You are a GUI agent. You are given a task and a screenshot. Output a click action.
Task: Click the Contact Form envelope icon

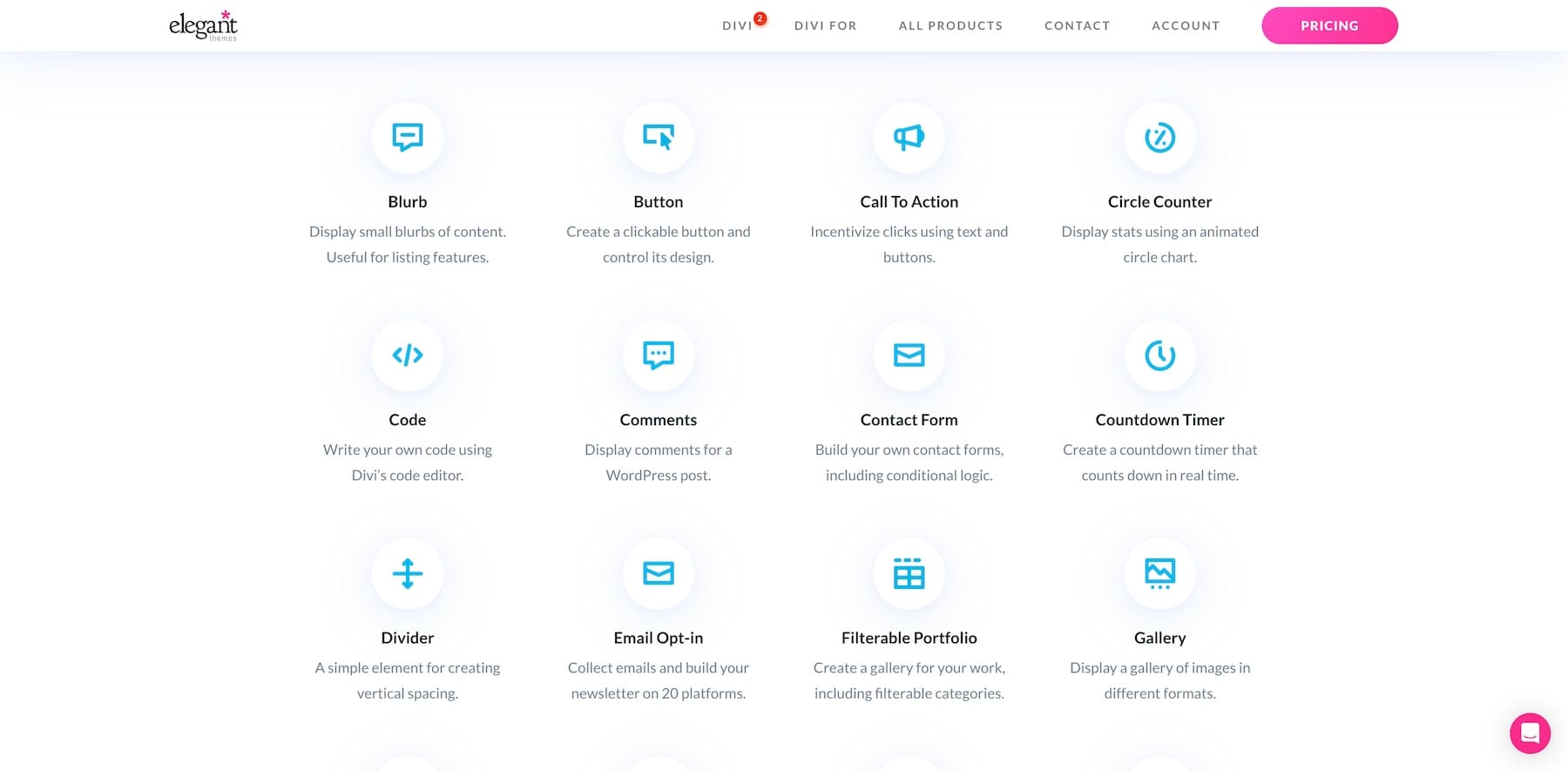point(909,355)
